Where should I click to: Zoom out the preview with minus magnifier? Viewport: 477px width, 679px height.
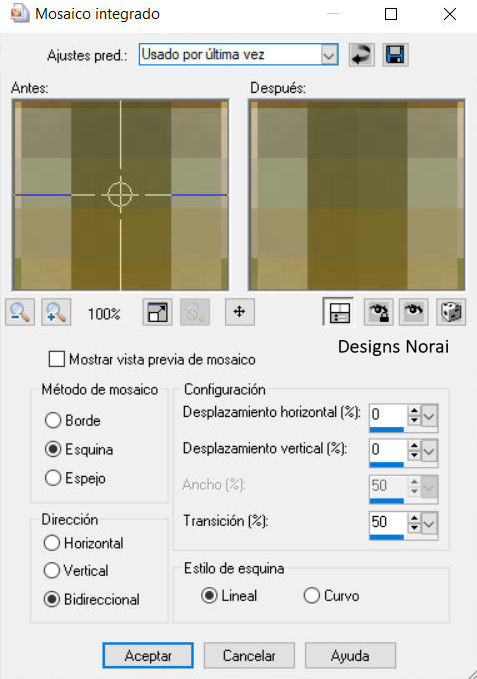20,312
